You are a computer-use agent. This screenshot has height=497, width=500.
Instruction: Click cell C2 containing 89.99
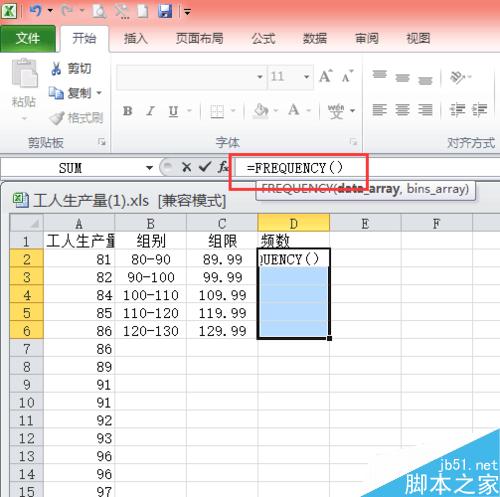222,259
